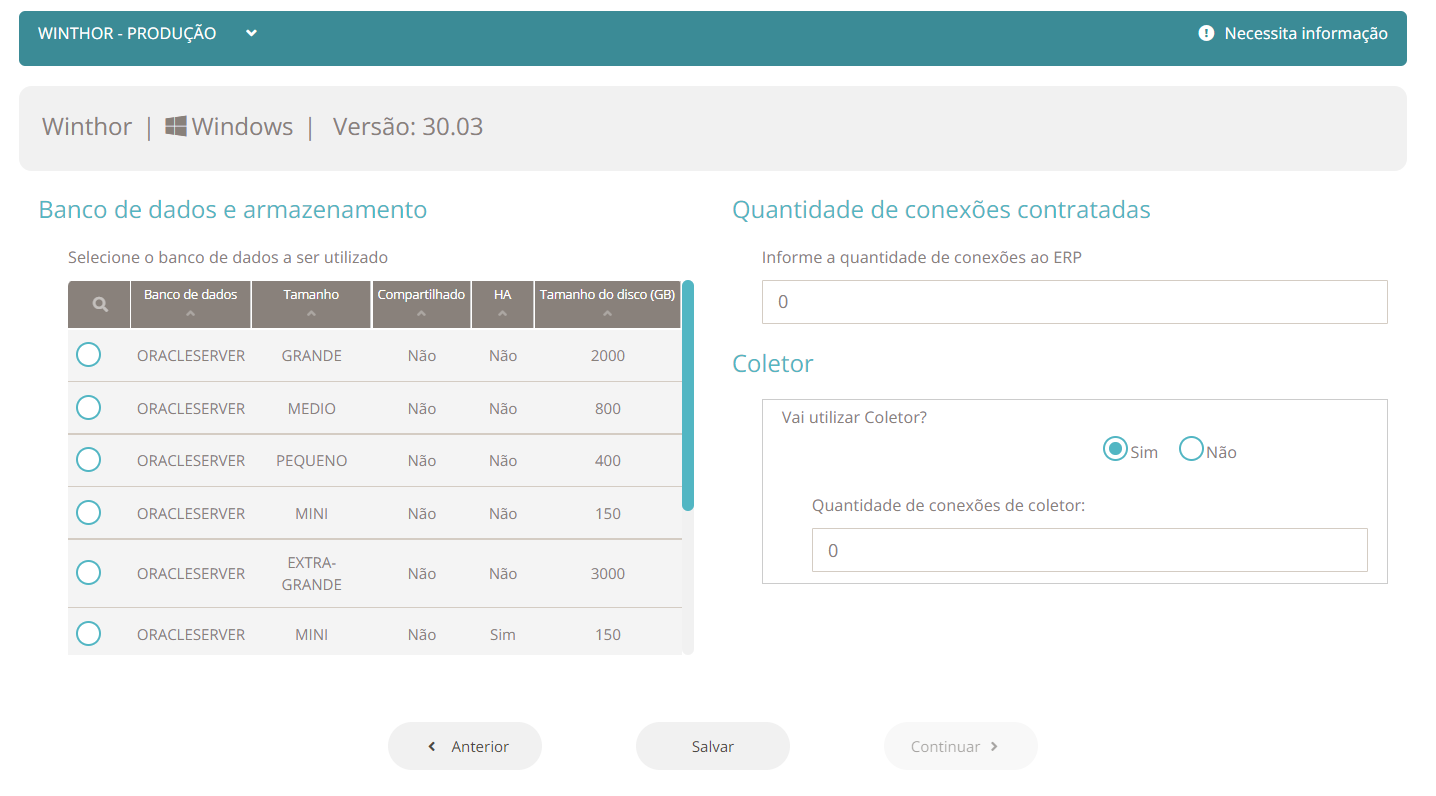Click the Necessita informação alert icon
Viewport: 1436px width, 796px height.
pos(1206,33)
